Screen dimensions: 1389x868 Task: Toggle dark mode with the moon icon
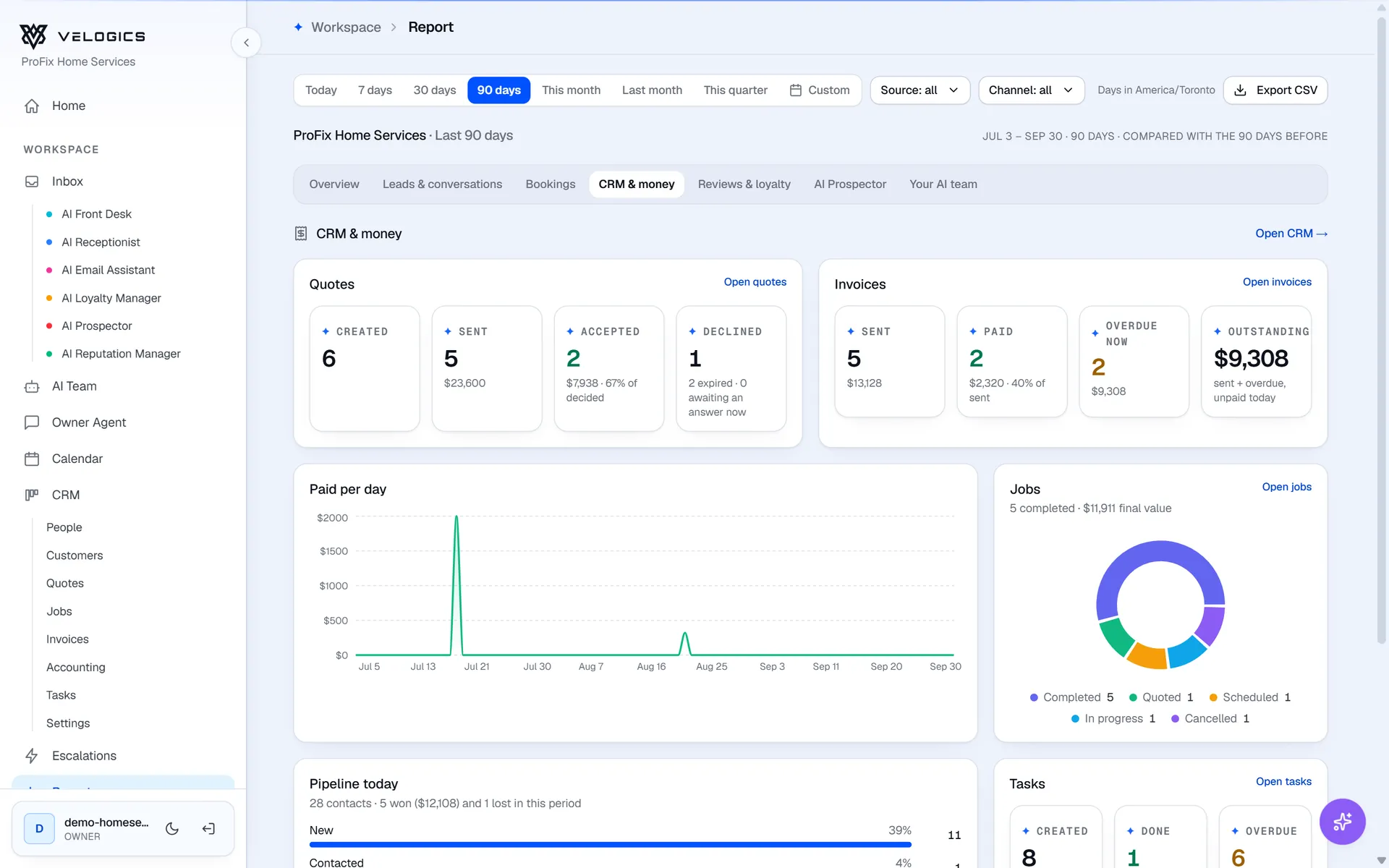click(x=172, y=829)
